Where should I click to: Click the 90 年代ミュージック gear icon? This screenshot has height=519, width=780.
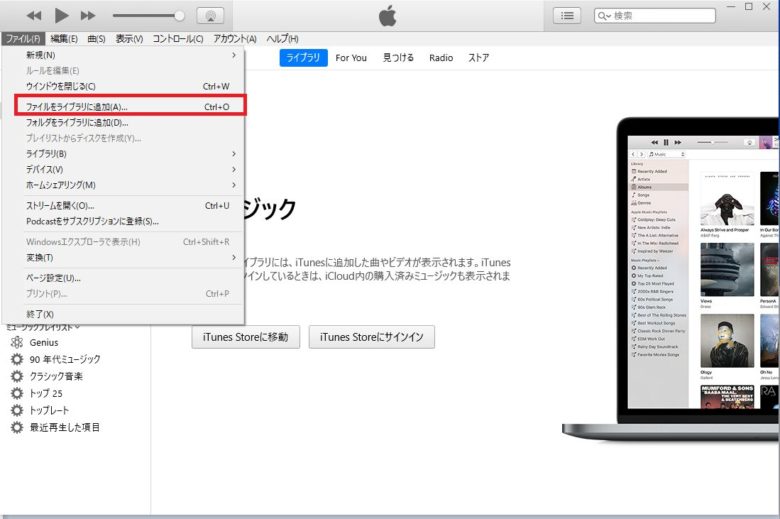tap(17, 359)
